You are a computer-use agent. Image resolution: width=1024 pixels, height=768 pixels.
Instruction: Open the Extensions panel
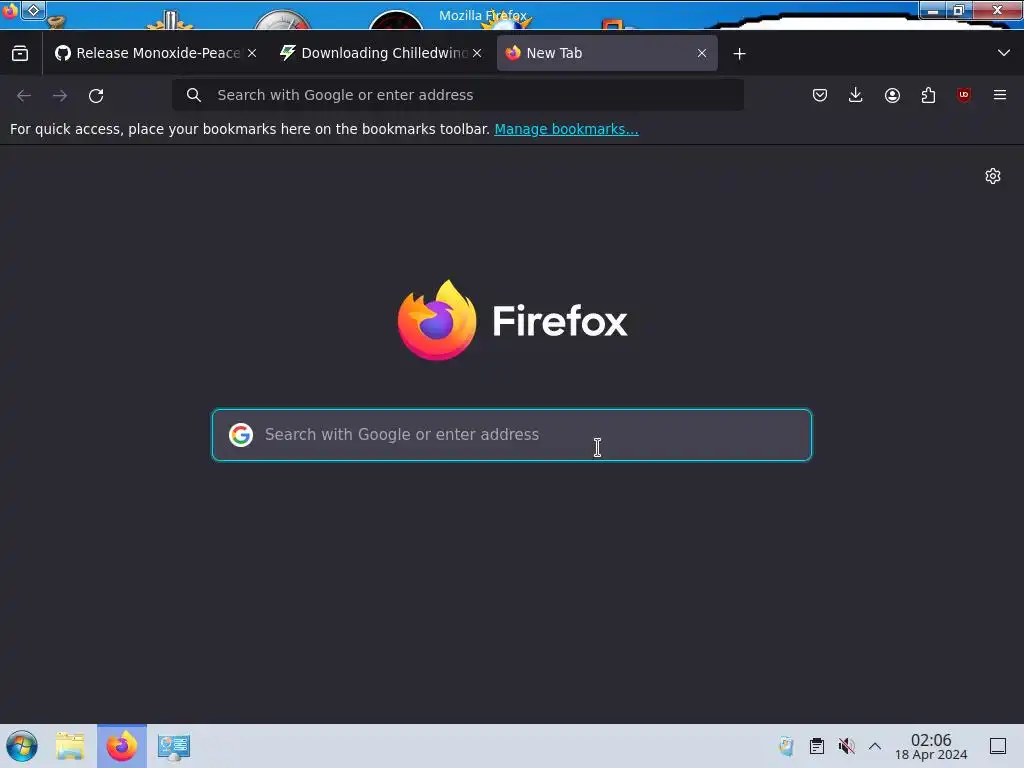928,95
